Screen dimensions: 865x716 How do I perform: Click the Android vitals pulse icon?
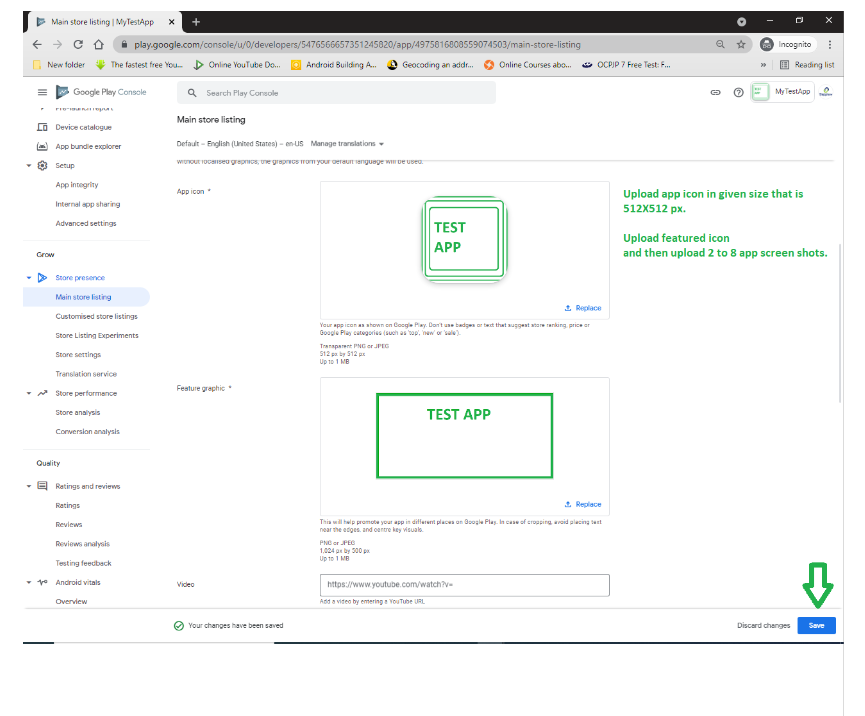click(x=42, y=583)
